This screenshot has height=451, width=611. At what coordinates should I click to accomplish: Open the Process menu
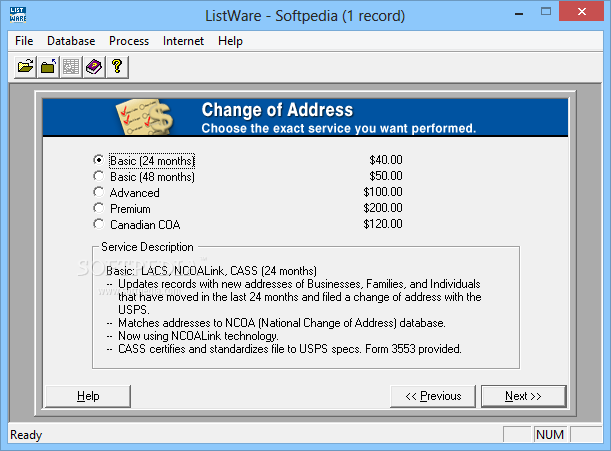[129, 41]
